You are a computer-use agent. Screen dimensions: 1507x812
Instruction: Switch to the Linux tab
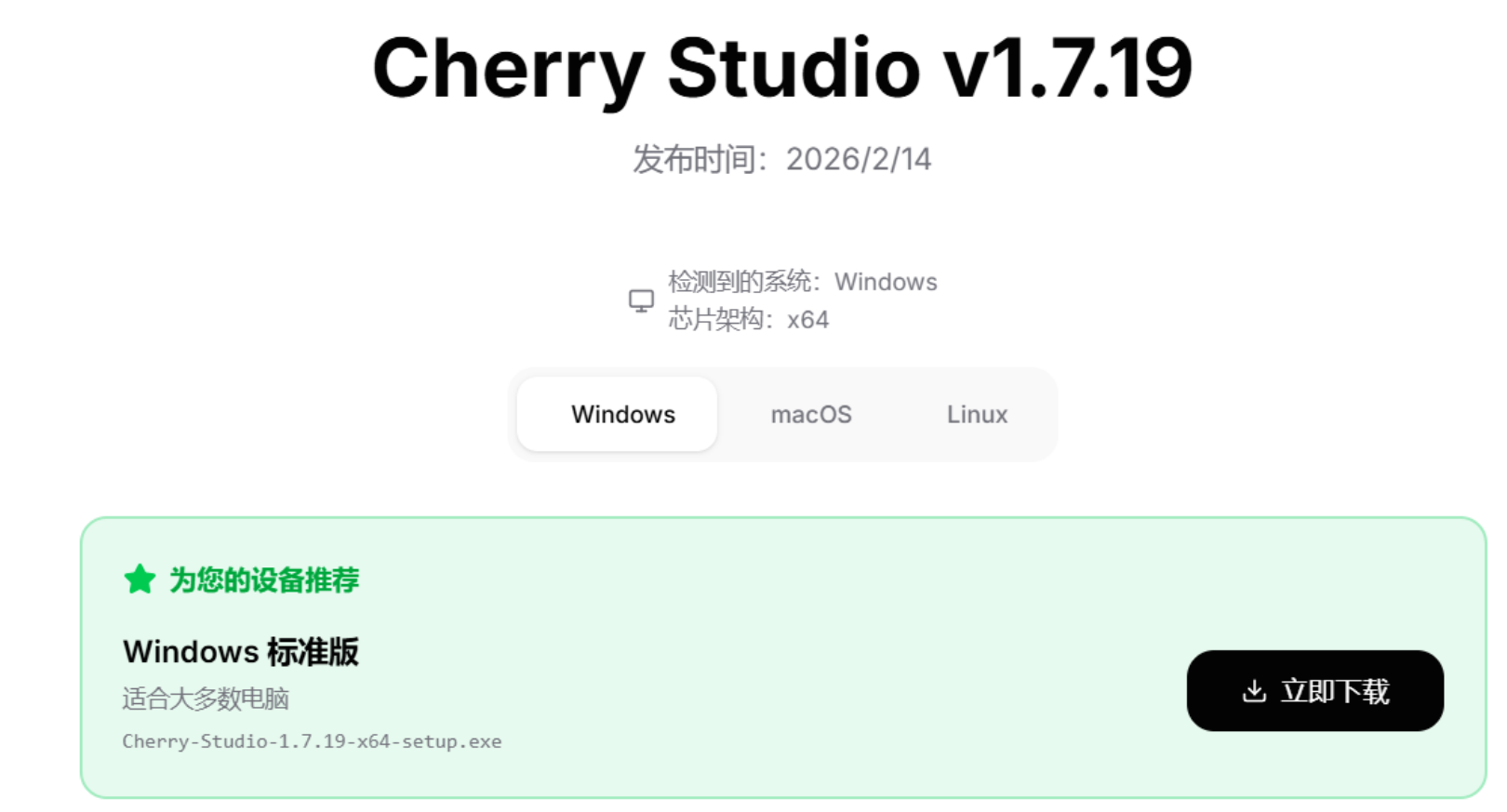point(977,414)
